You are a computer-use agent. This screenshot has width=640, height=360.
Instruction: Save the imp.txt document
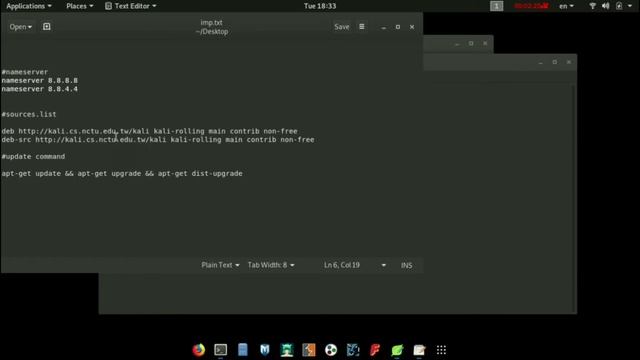342,27
